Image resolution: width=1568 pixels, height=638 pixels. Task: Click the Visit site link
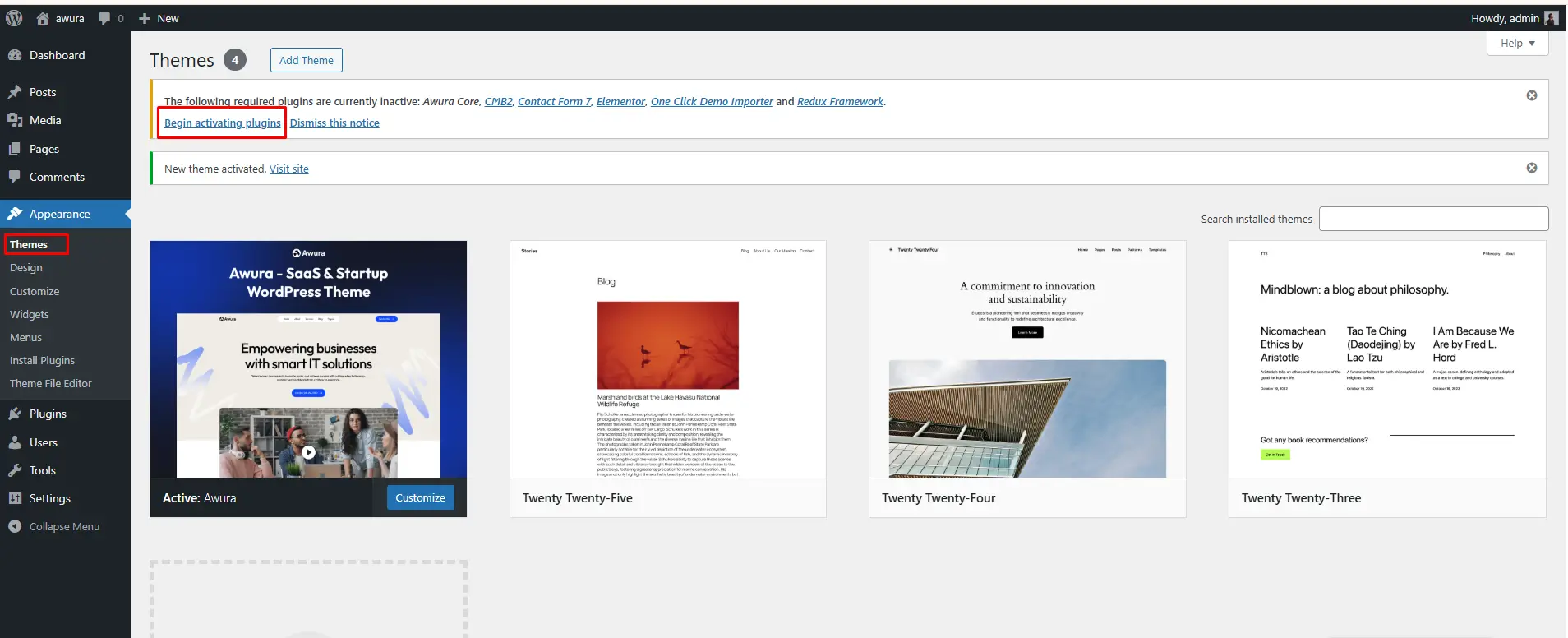tap(289, 169)
